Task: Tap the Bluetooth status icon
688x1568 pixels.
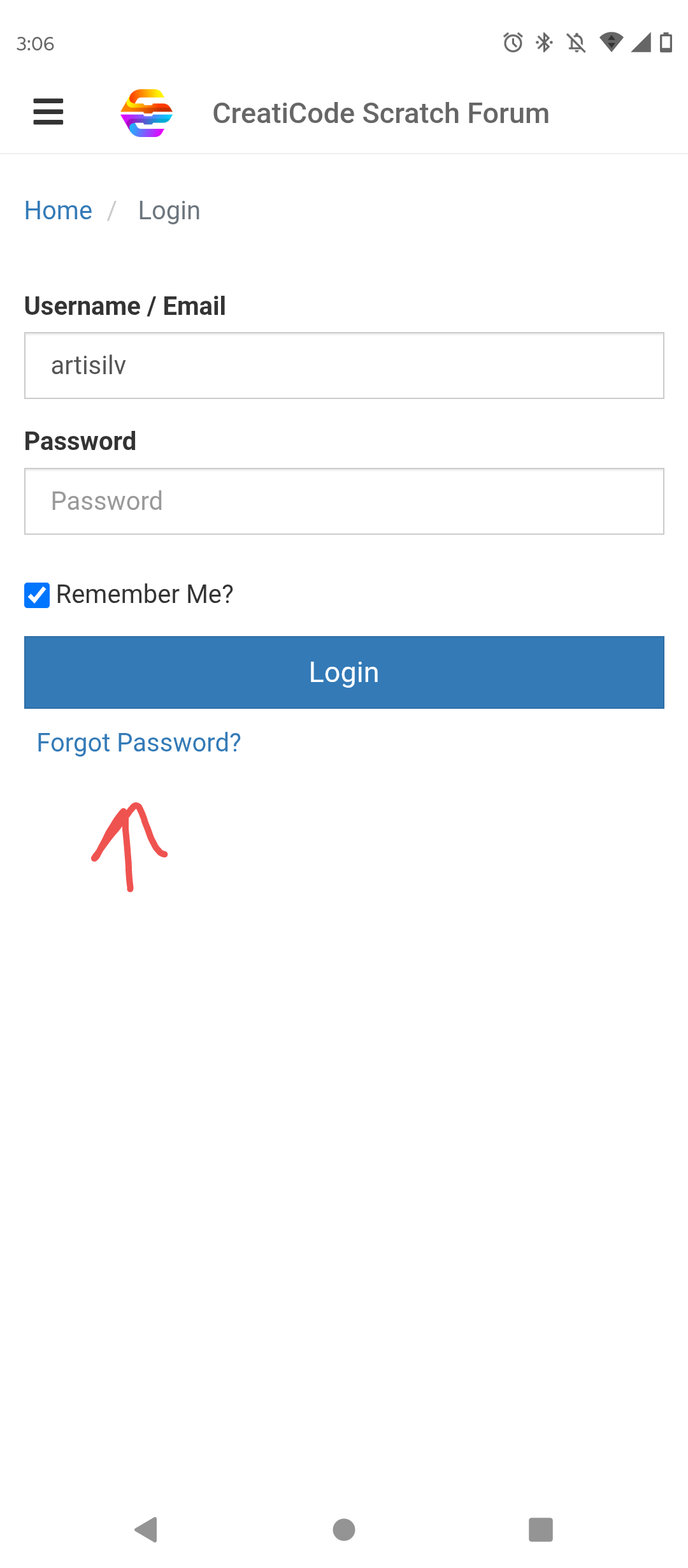Action: click(544, 43)
